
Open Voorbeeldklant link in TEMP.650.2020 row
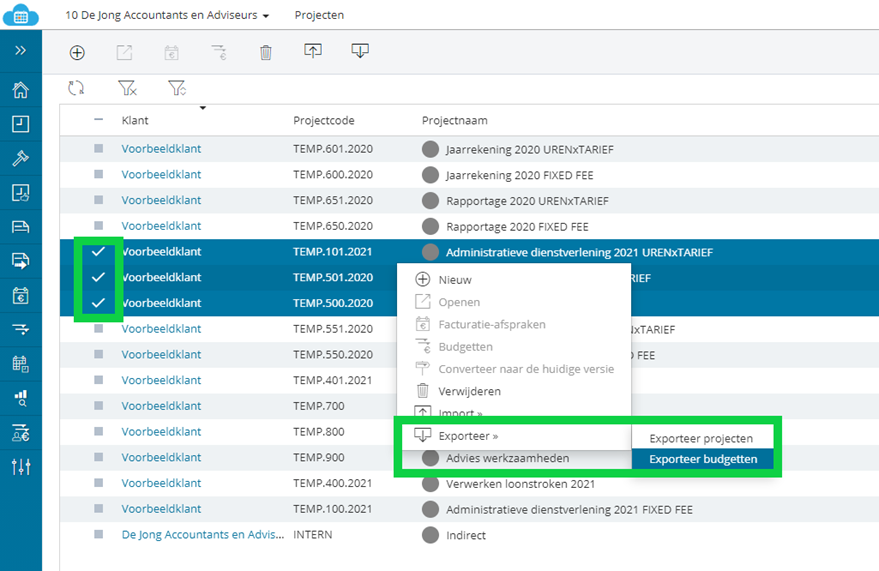click(x=161, y=226)
